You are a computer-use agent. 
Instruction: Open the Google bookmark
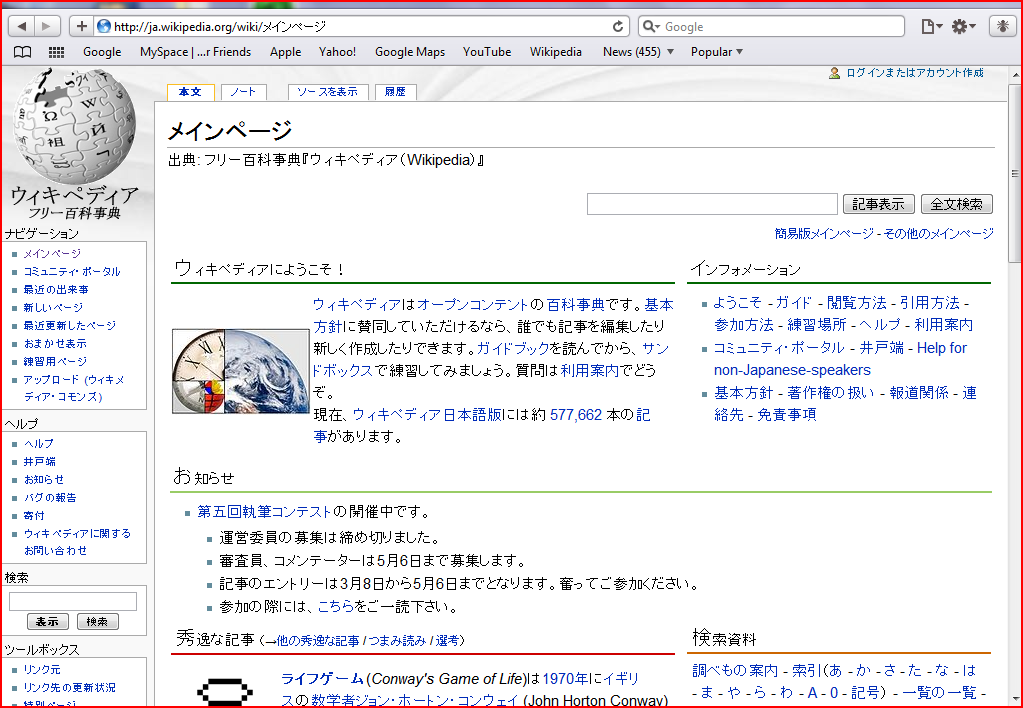coord(102,52)
